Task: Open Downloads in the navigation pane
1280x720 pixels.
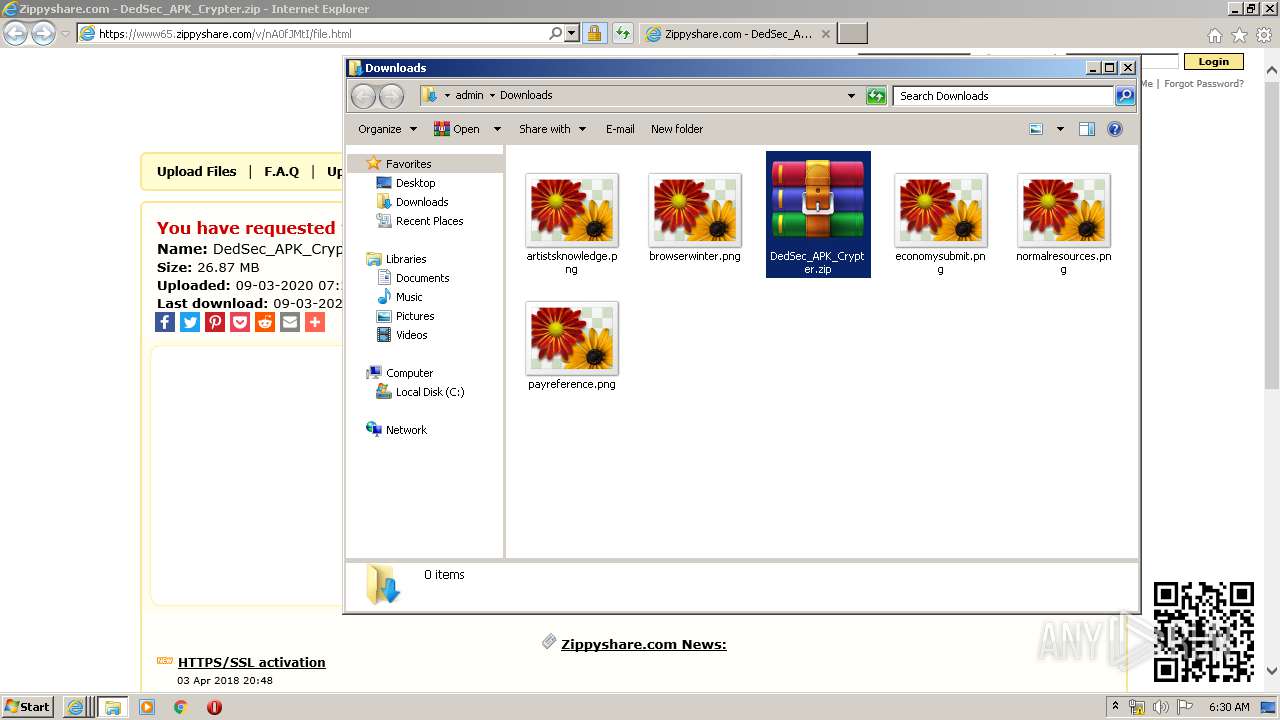Action: (421, 202)
